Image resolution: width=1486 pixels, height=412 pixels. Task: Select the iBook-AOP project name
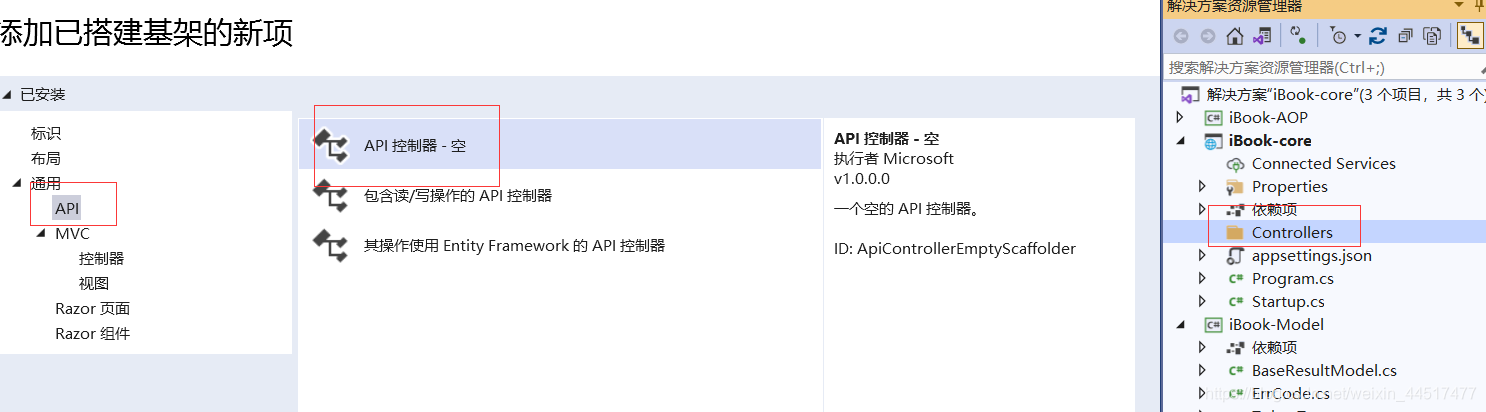coord(1268,118)
